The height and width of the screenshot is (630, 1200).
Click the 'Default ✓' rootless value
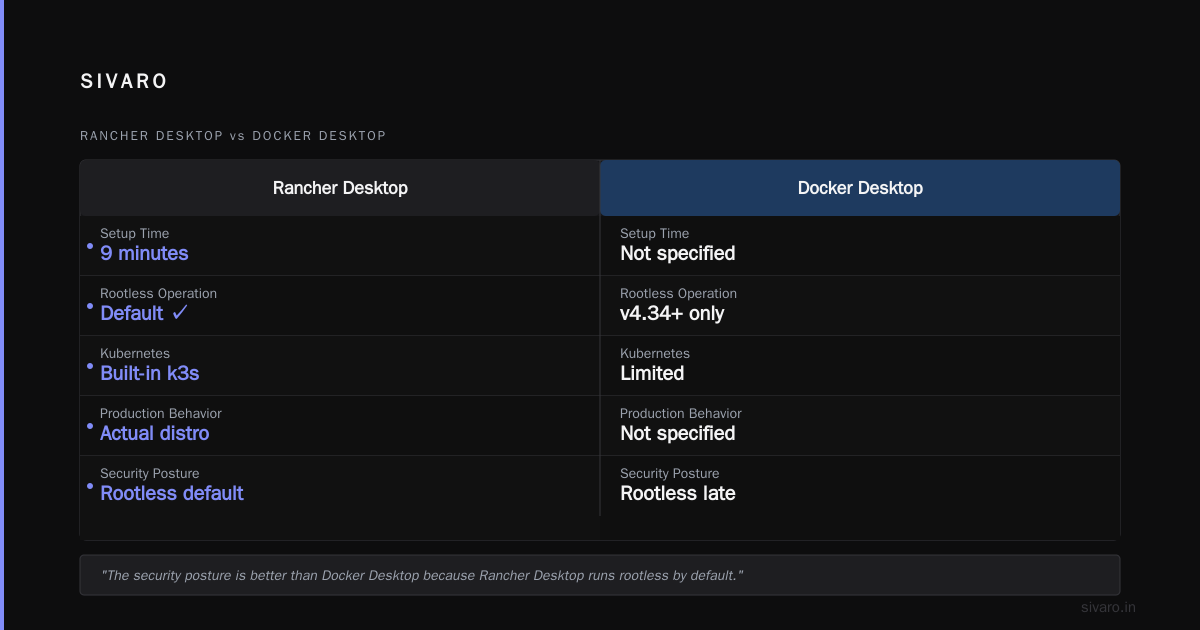144,313
